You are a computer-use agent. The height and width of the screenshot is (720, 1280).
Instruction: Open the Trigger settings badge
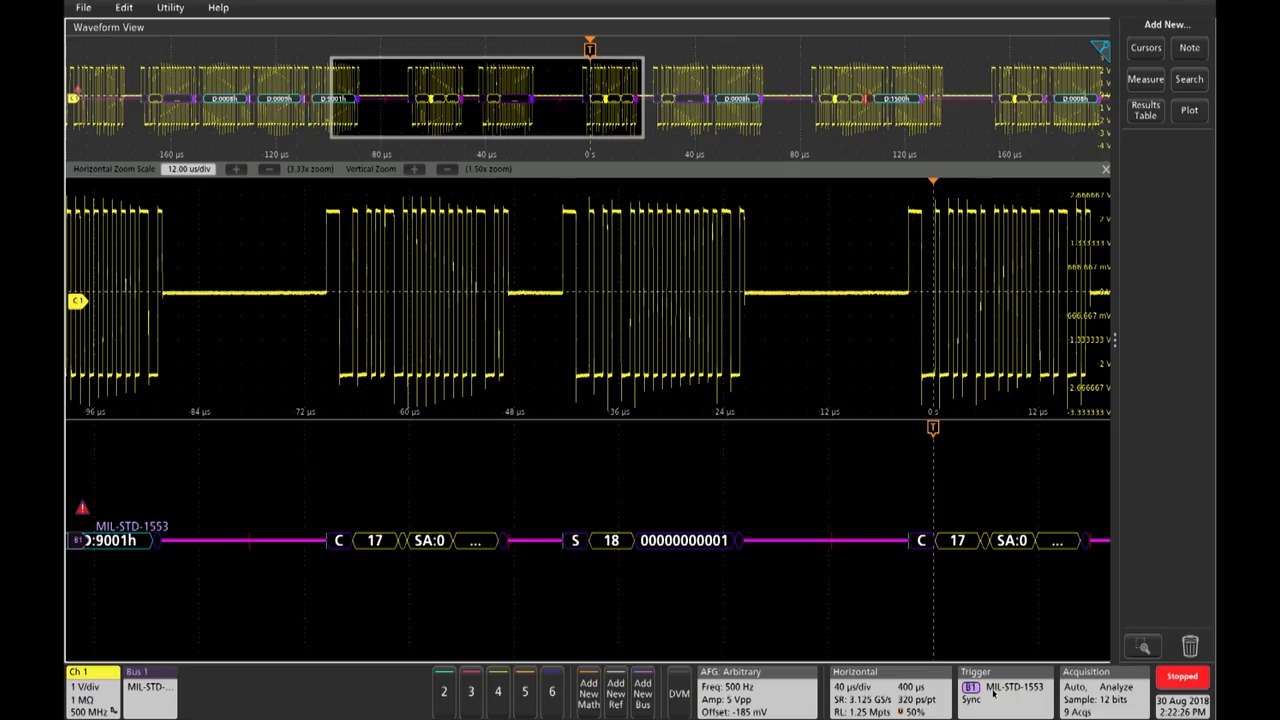[x=1004, y=692]
